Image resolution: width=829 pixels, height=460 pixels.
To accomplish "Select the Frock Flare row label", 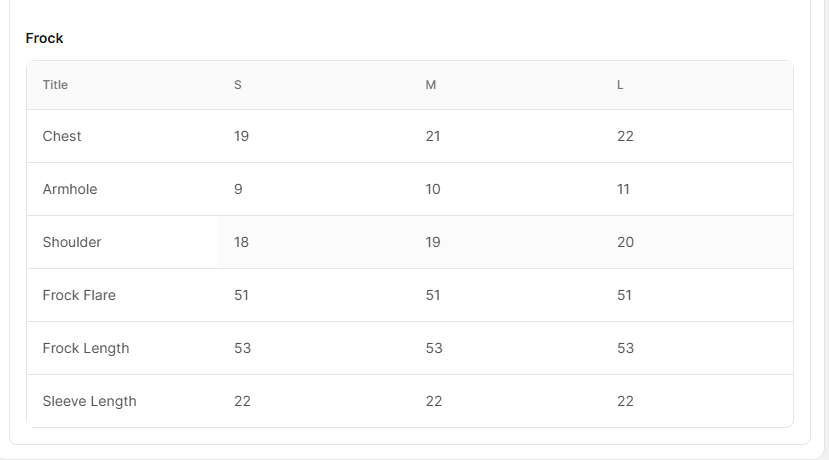I will pyautogui.click(x=79, y=295).
